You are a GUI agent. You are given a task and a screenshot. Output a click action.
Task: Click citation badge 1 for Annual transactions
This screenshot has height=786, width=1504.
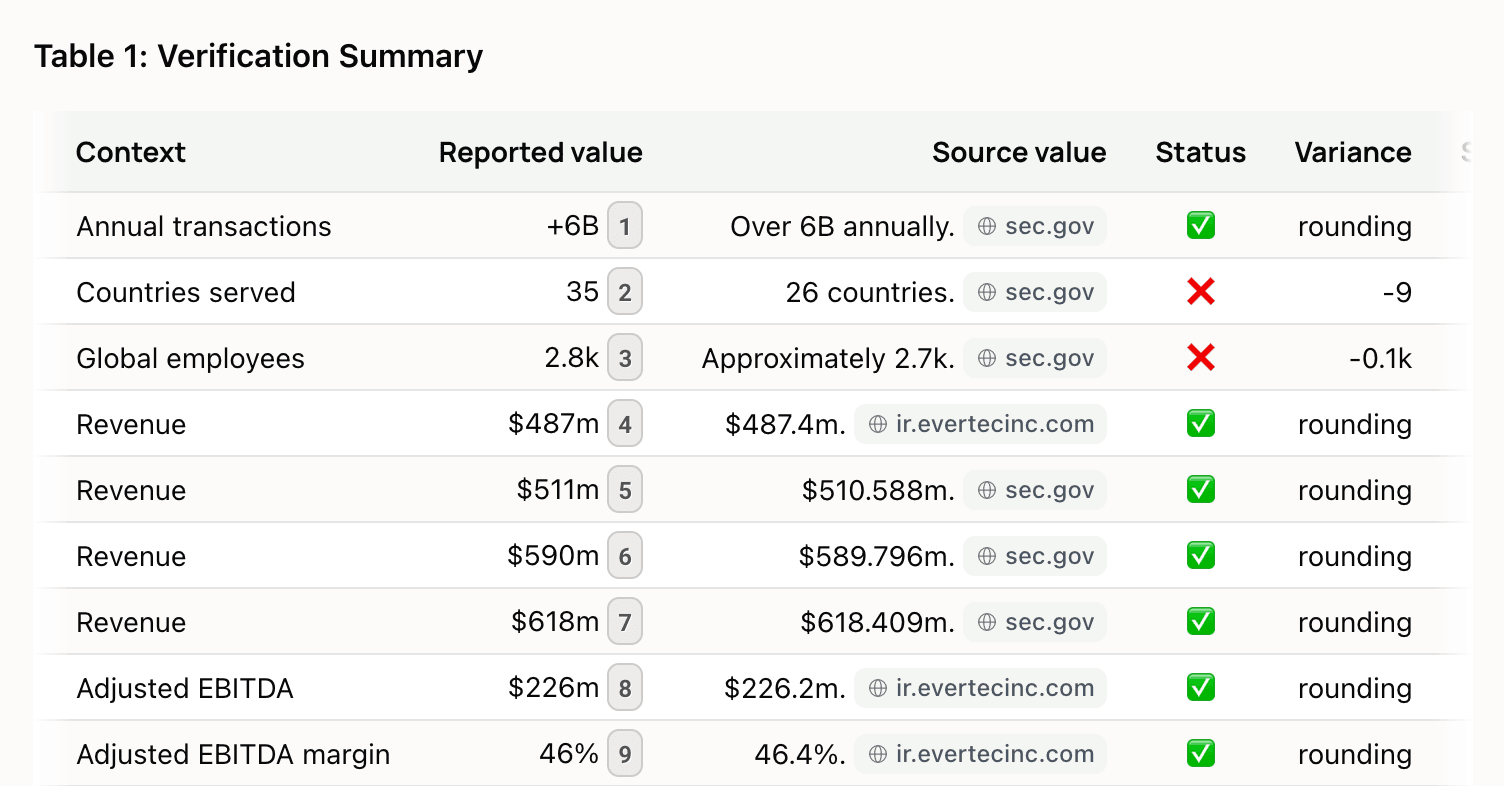(x=625, y=226)
